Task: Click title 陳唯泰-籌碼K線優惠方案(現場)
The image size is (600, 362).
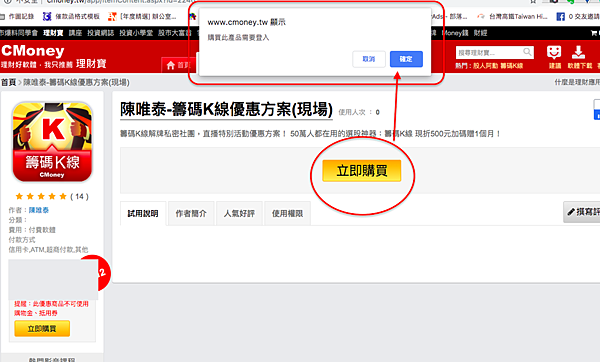Action: tap(226, 109)
